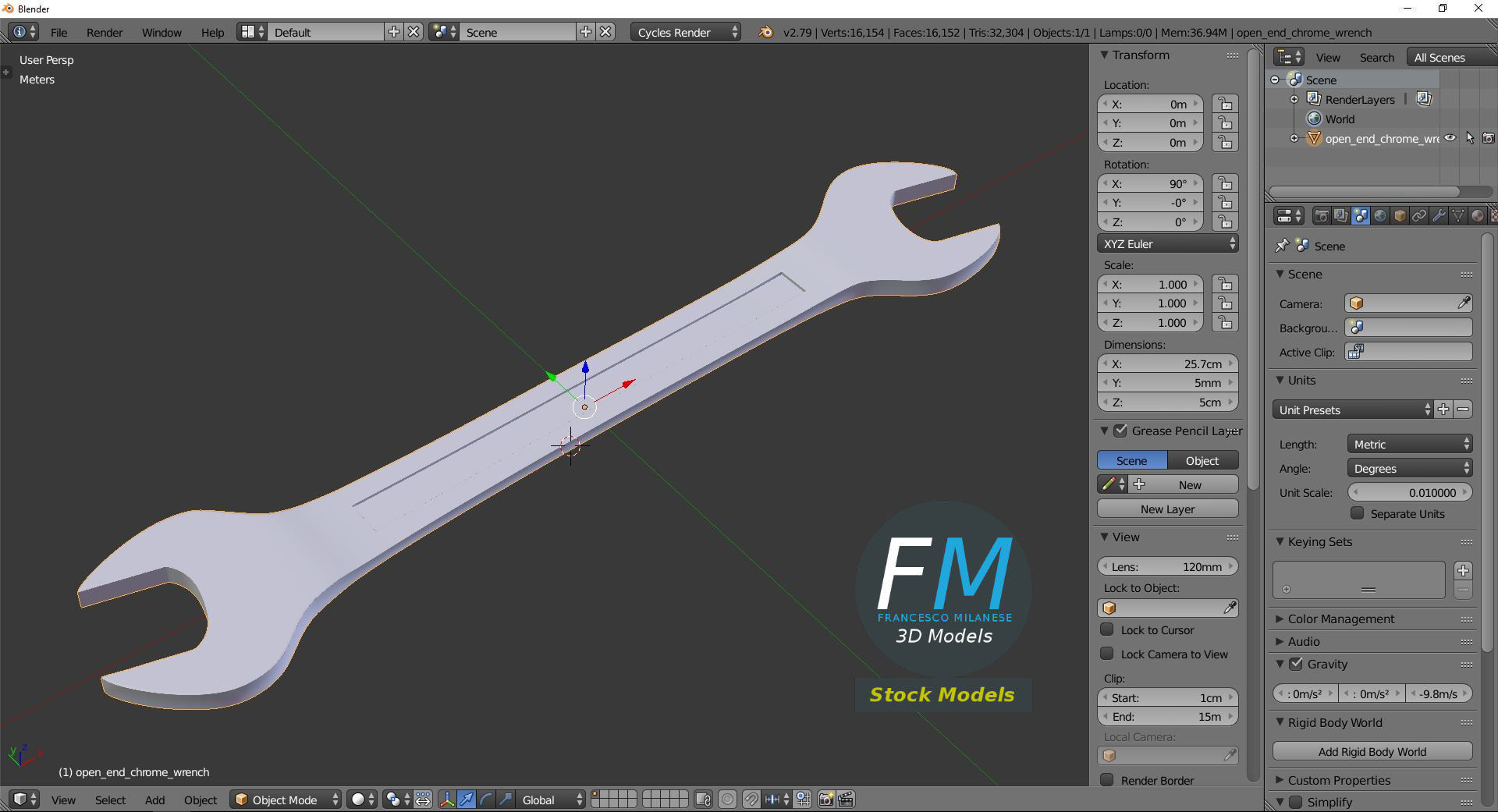Collapse the Scene tree node in outliner
1498x812 pixels.
(x=1275, y=80)
